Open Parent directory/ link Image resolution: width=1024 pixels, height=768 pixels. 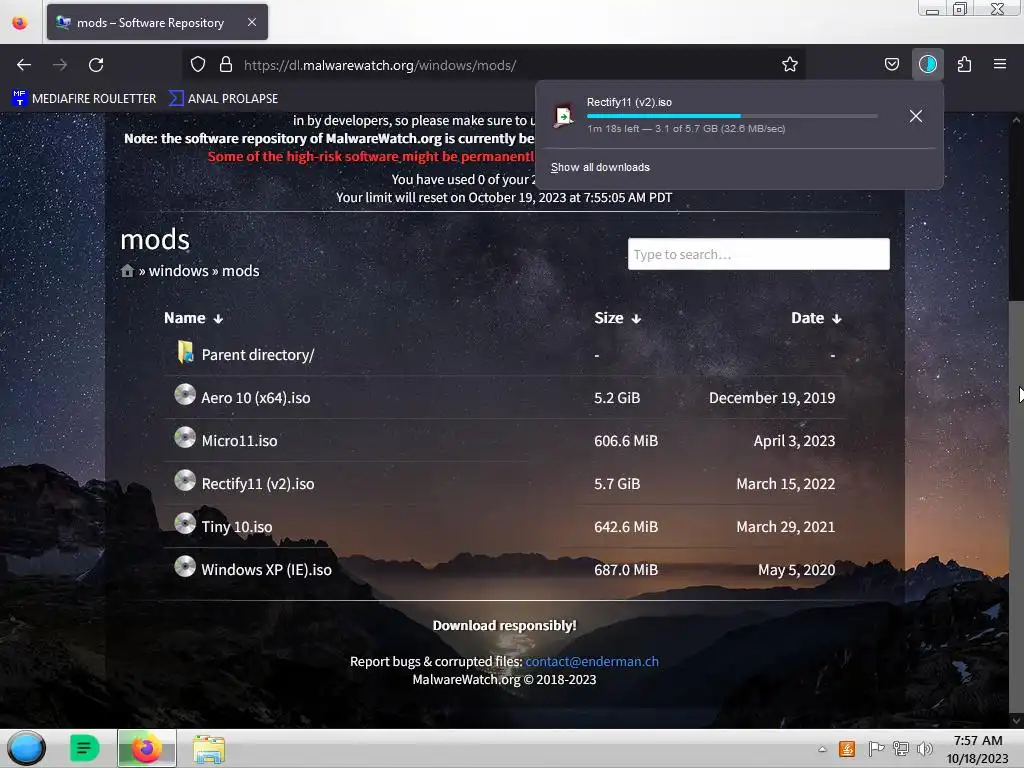coord(257,355)
